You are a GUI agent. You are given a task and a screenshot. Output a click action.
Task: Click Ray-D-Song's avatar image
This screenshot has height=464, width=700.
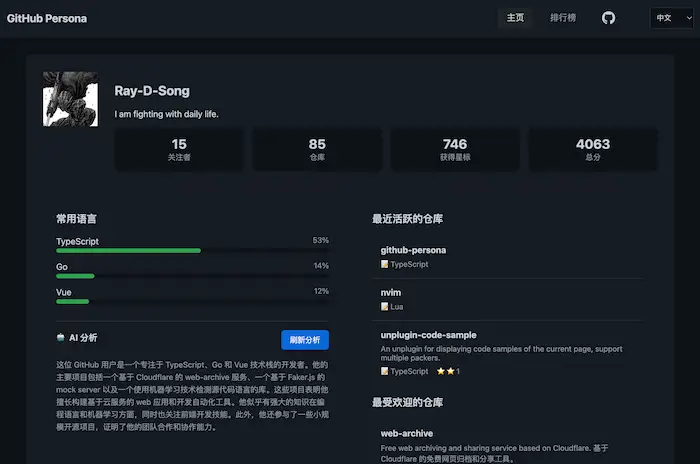70,99
